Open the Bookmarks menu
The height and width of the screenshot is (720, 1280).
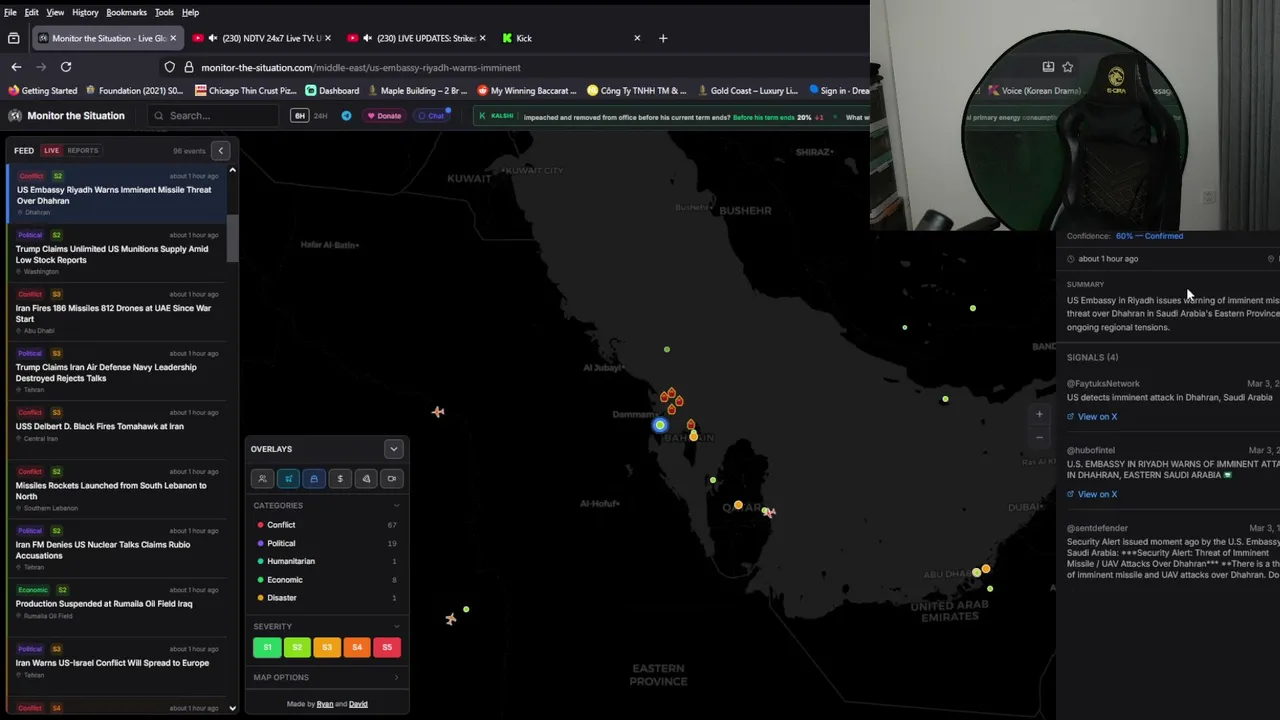[x=127, y=12]
